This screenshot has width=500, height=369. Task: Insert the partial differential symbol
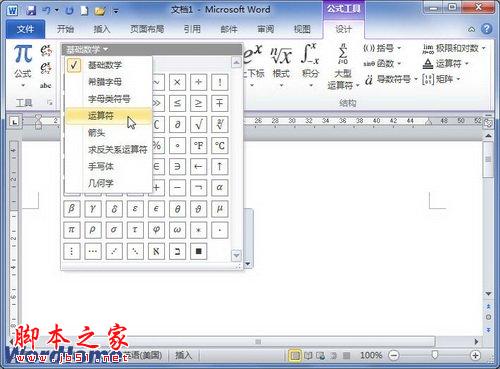coord(177,124)
